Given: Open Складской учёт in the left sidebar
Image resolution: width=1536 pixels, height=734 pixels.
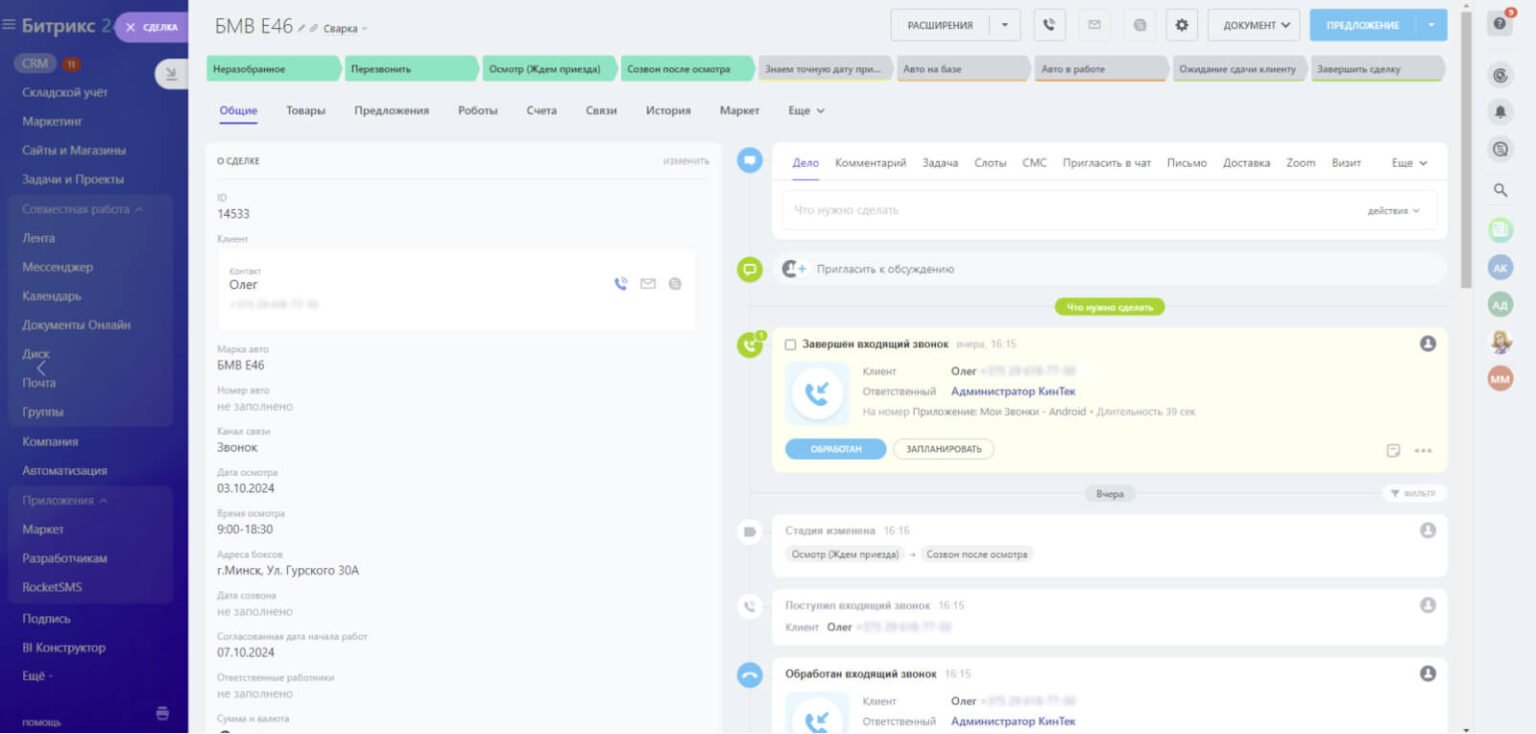Looking at the screenshot, I should pyautogui.click(x=65, y=92).
